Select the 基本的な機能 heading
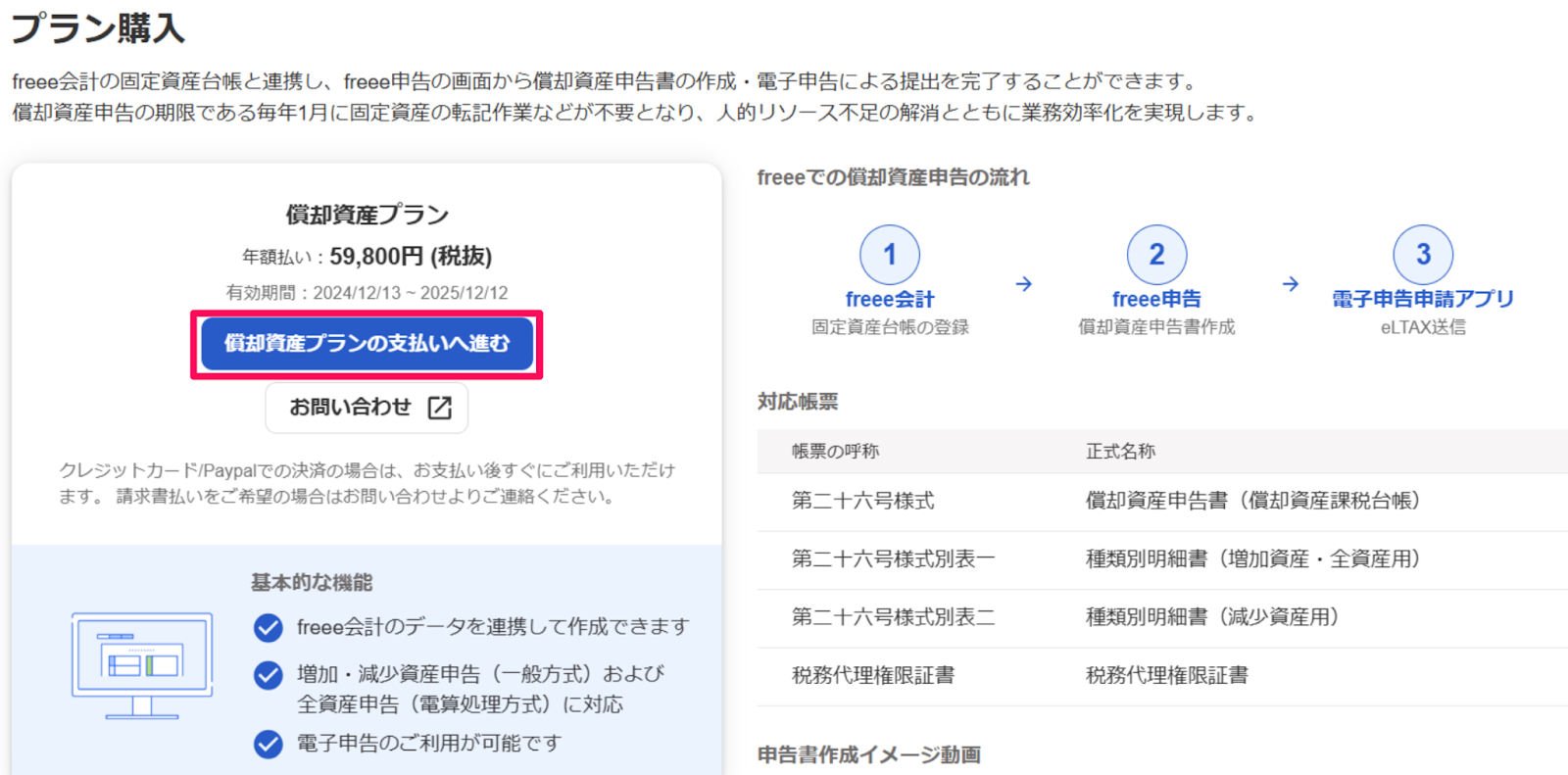 312,583
